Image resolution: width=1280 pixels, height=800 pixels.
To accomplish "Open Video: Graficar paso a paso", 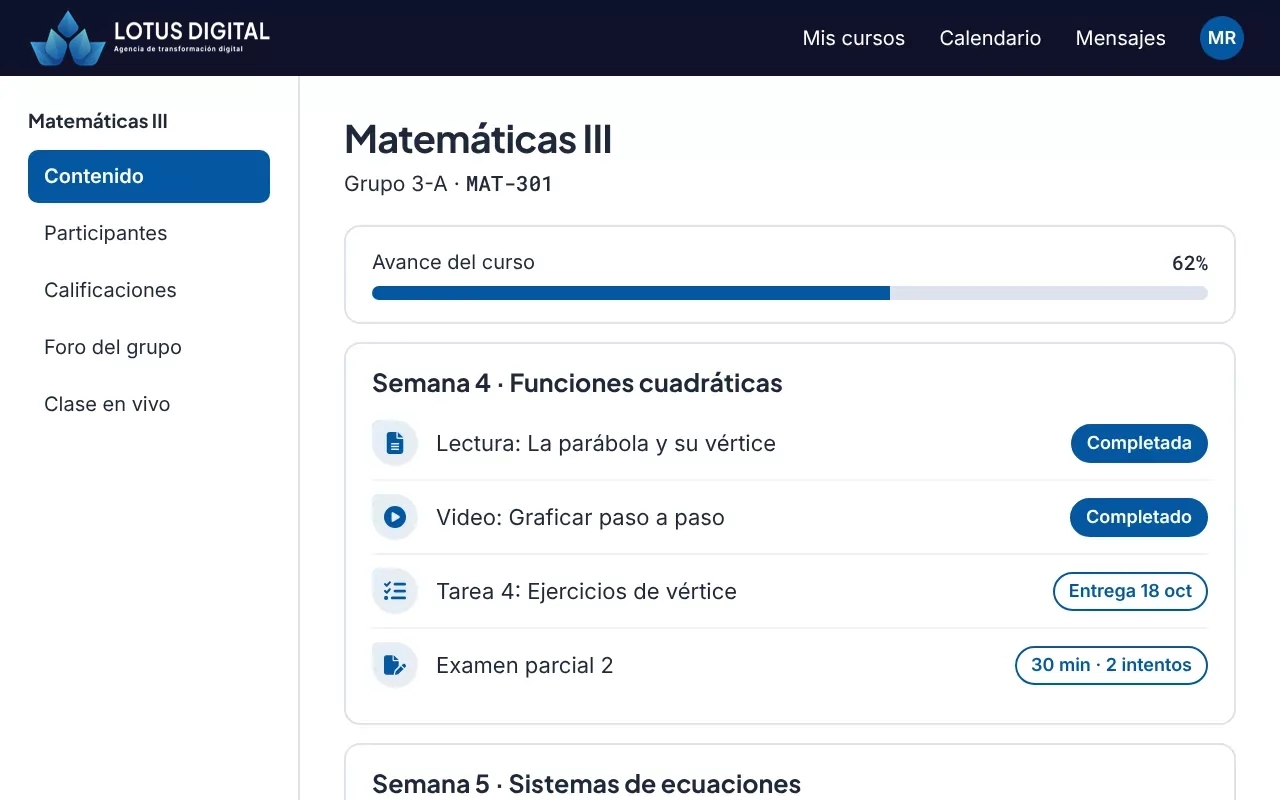I will tap(580, 517).
